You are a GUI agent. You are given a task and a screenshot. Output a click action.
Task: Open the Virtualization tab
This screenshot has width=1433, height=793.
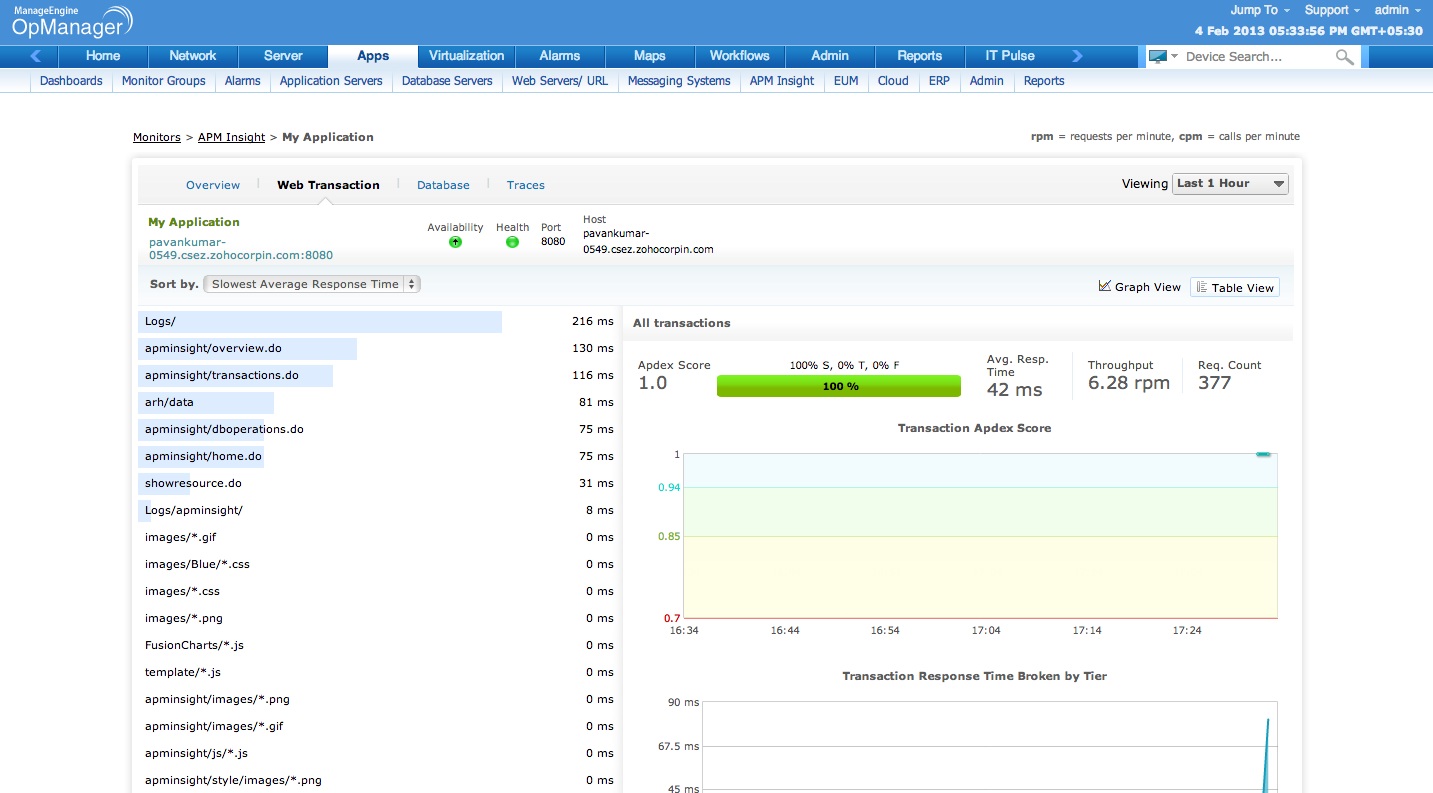pyautogui.click(x=466, y=56)
